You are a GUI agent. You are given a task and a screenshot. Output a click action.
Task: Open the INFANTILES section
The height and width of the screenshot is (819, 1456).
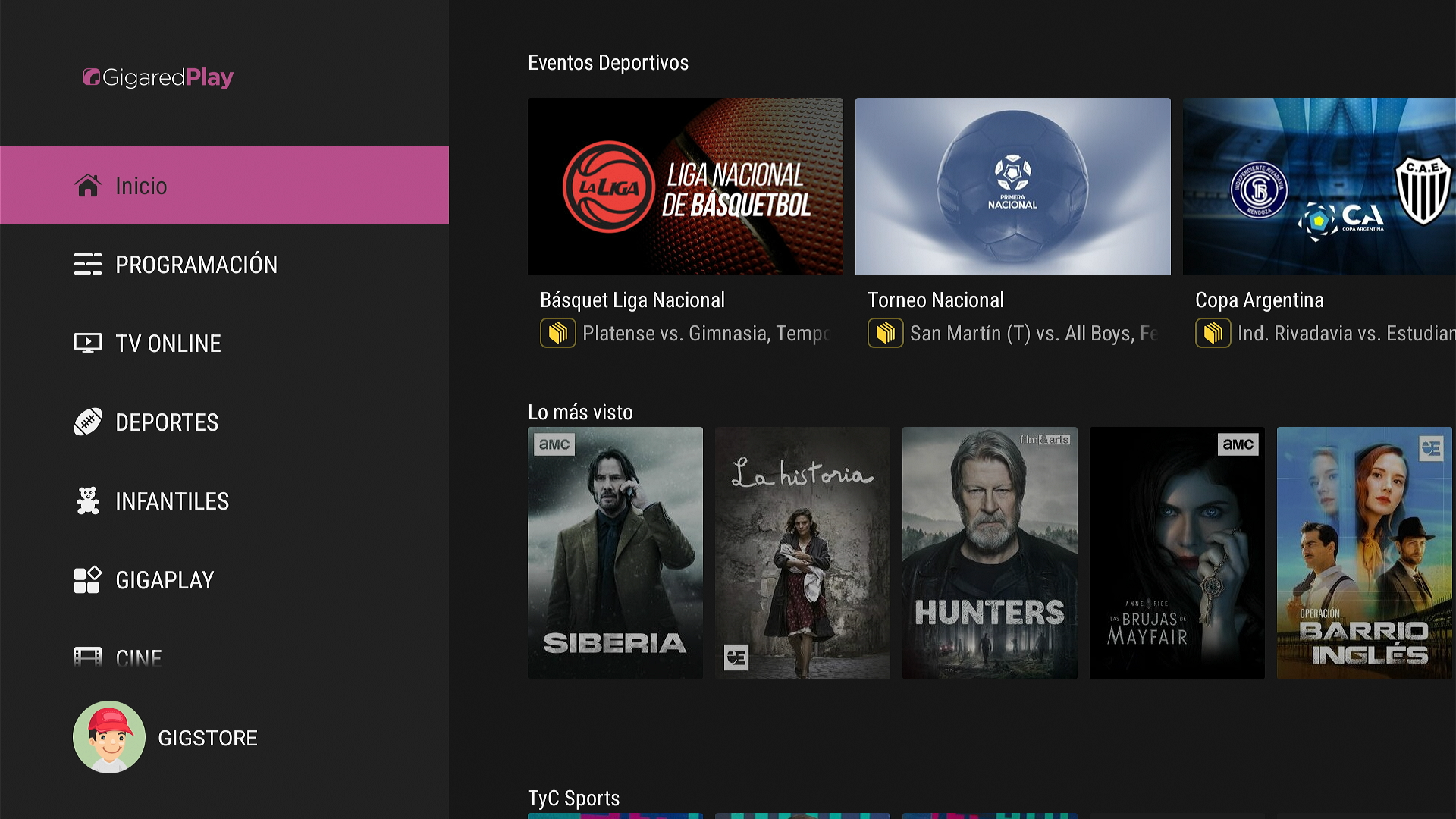click(x=224, y=500)
